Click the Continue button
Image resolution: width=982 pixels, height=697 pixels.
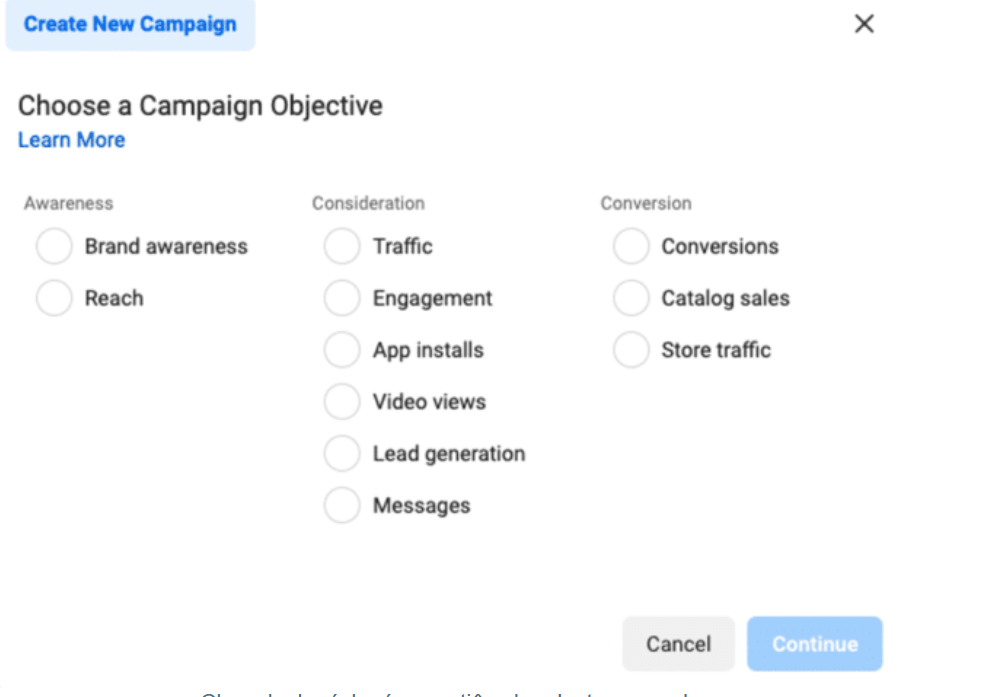point(814,644)
